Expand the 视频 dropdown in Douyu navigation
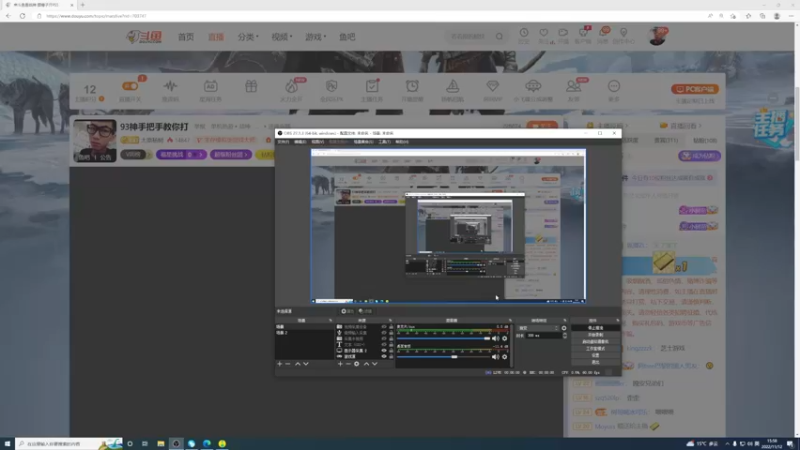The height and width of the screenshot is (450, 800). tap(282, 37)
